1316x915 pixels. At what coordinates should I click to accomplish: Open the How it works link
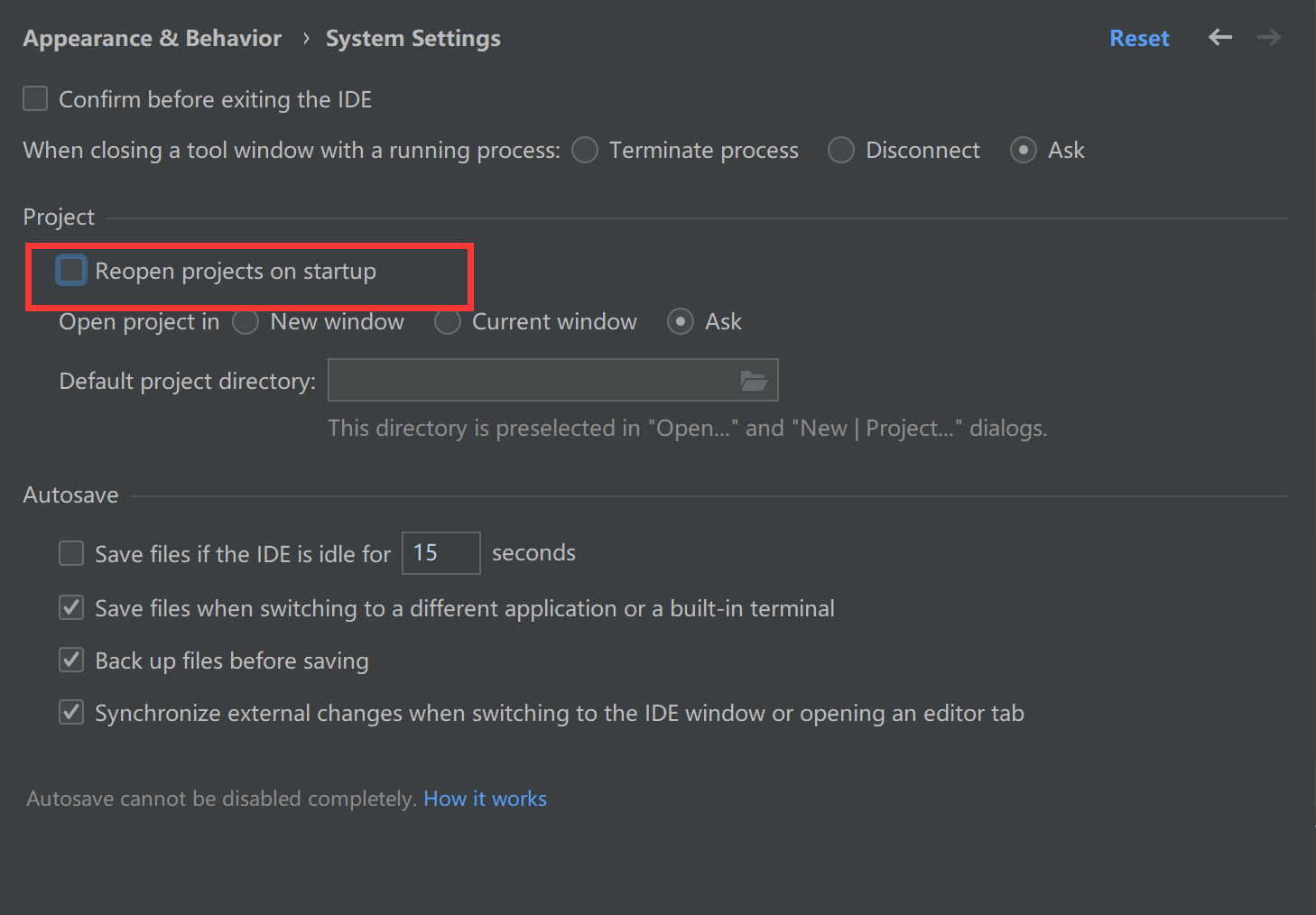point(485,799)
